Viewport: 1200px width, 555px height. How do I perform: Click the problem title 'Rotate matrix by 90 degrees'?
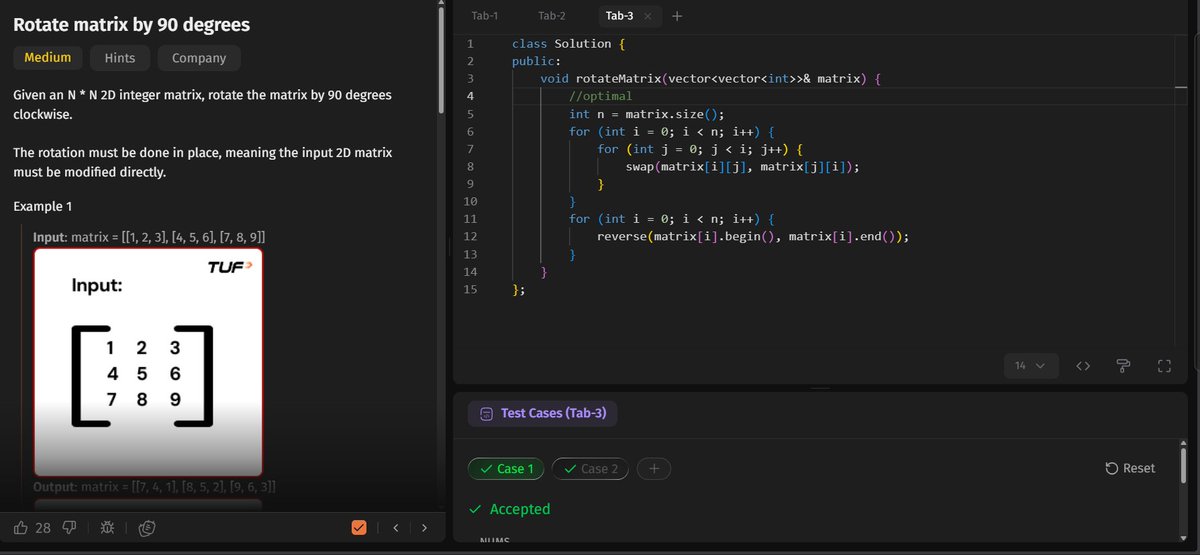pos(132,24)
